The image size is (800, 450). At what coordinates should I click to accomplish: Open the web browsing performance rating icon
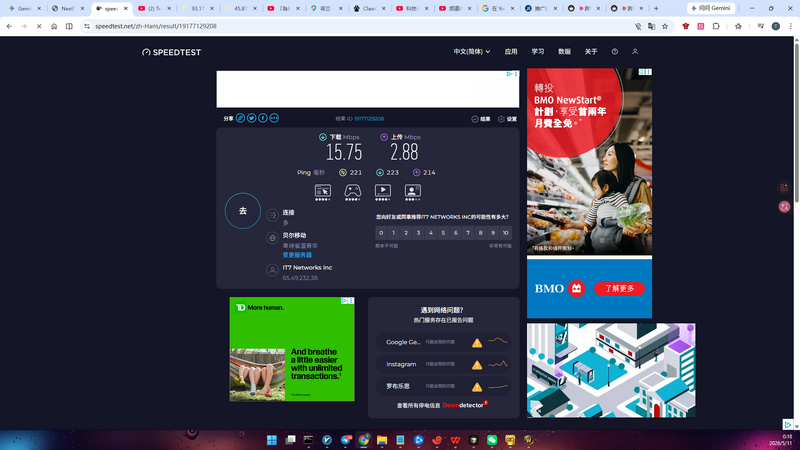(x=322, y=192)
